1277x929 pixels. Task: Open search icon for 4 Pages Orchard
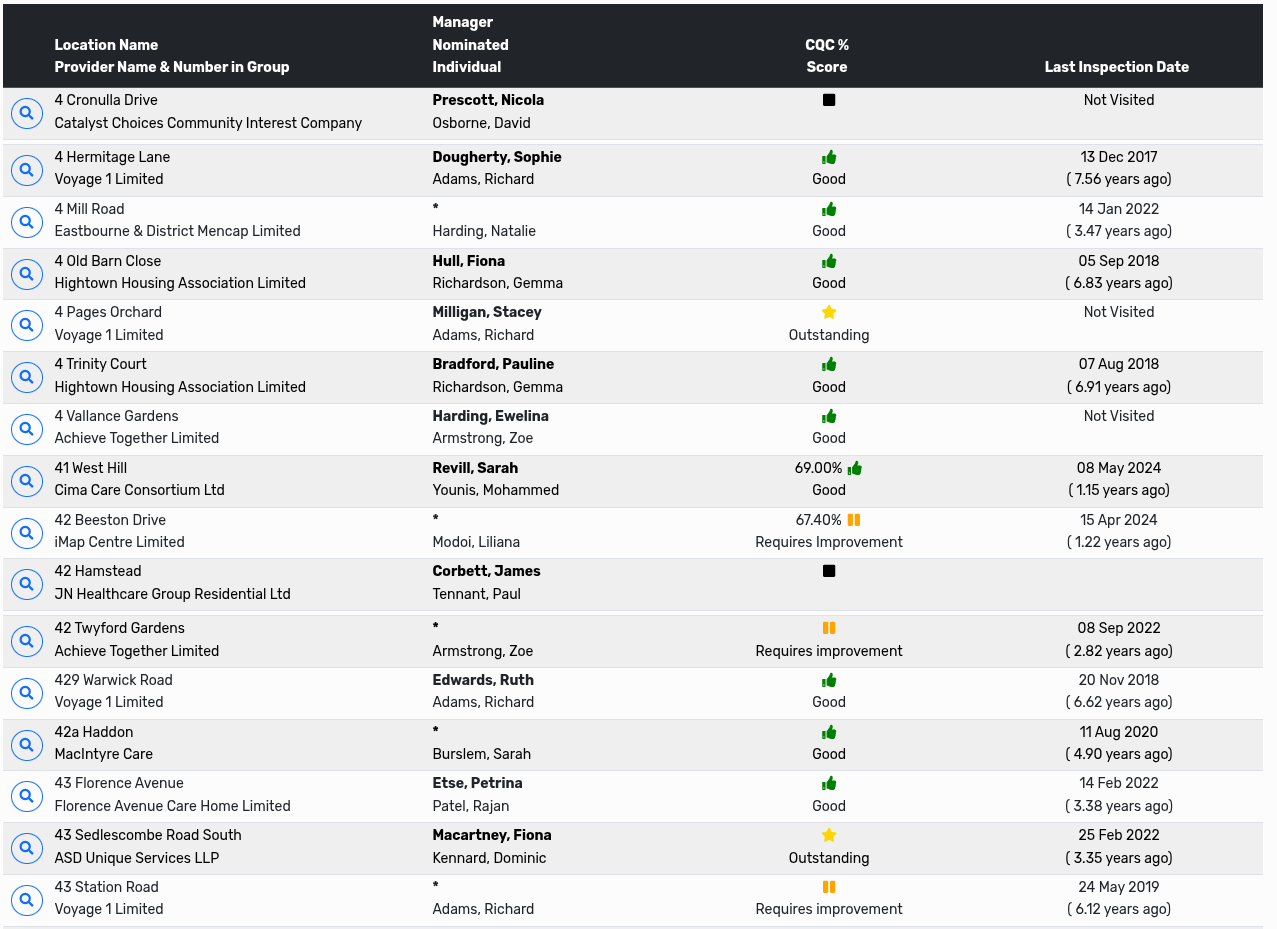pyautogui.click(x=27, y=324)
